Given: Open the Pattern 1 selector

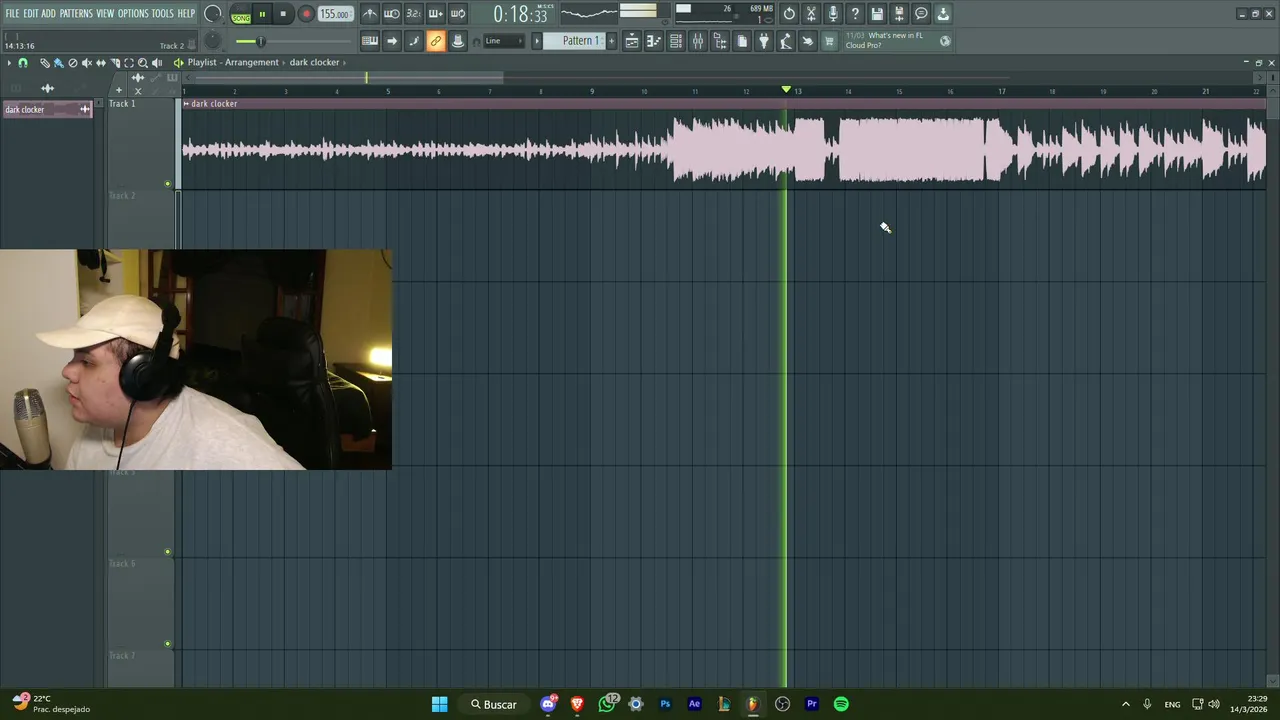Looking at the screenshot, I should pyautogui.click(x=580, y=41).
